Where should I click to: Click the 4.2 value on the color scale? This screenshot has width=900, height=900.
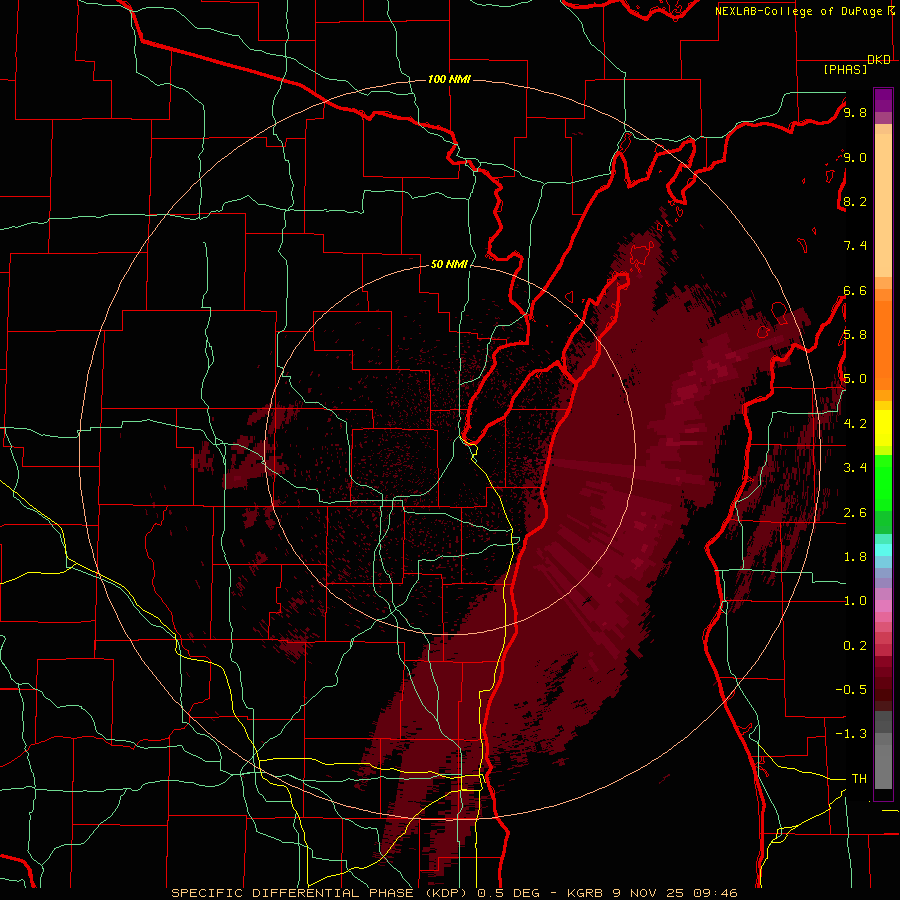(855, 423)
